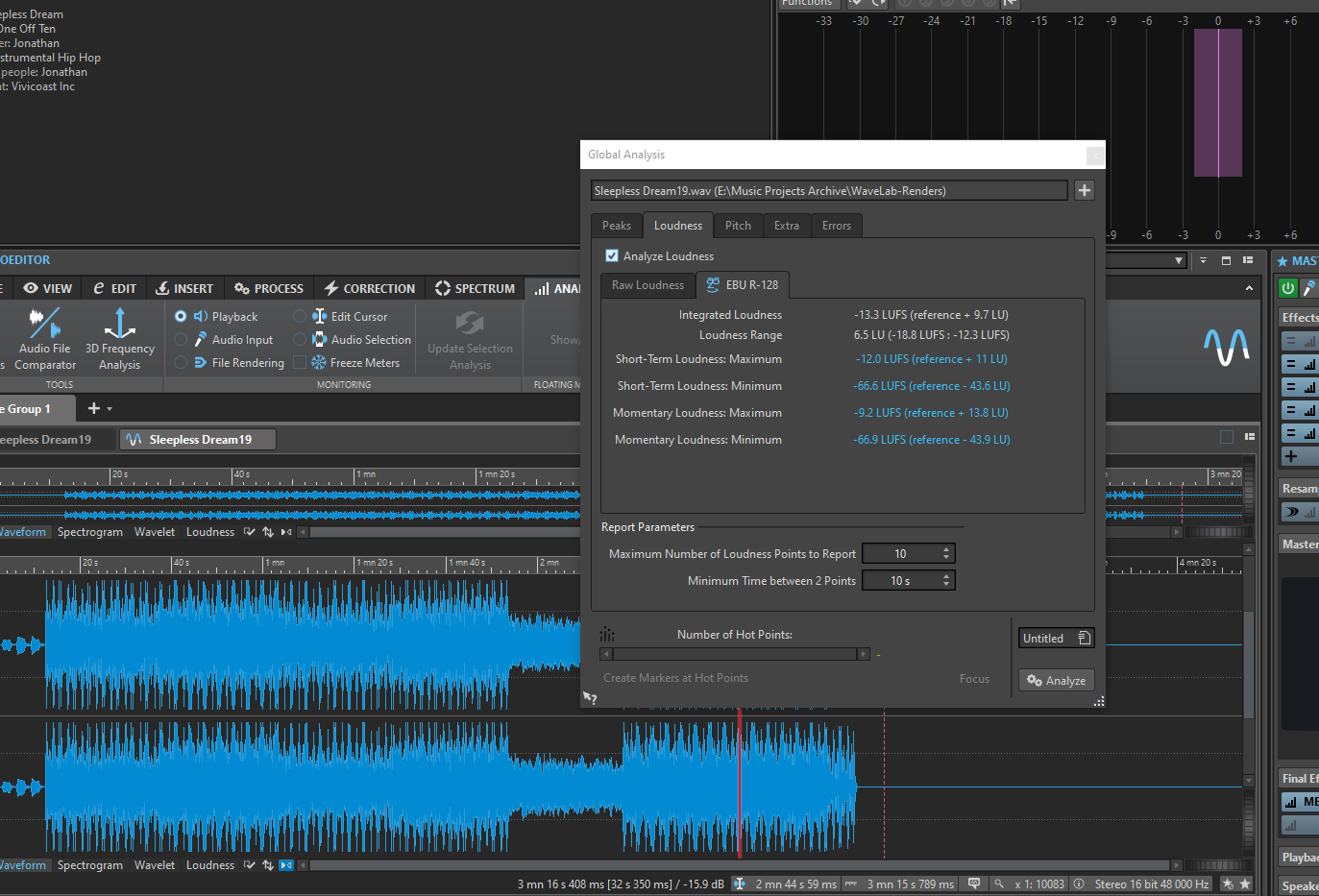Image resolution: width=1319 pixels, height=896 pixels.
Task: Click the magnifier zoom icon in status bar
Action: pos(999,884)
